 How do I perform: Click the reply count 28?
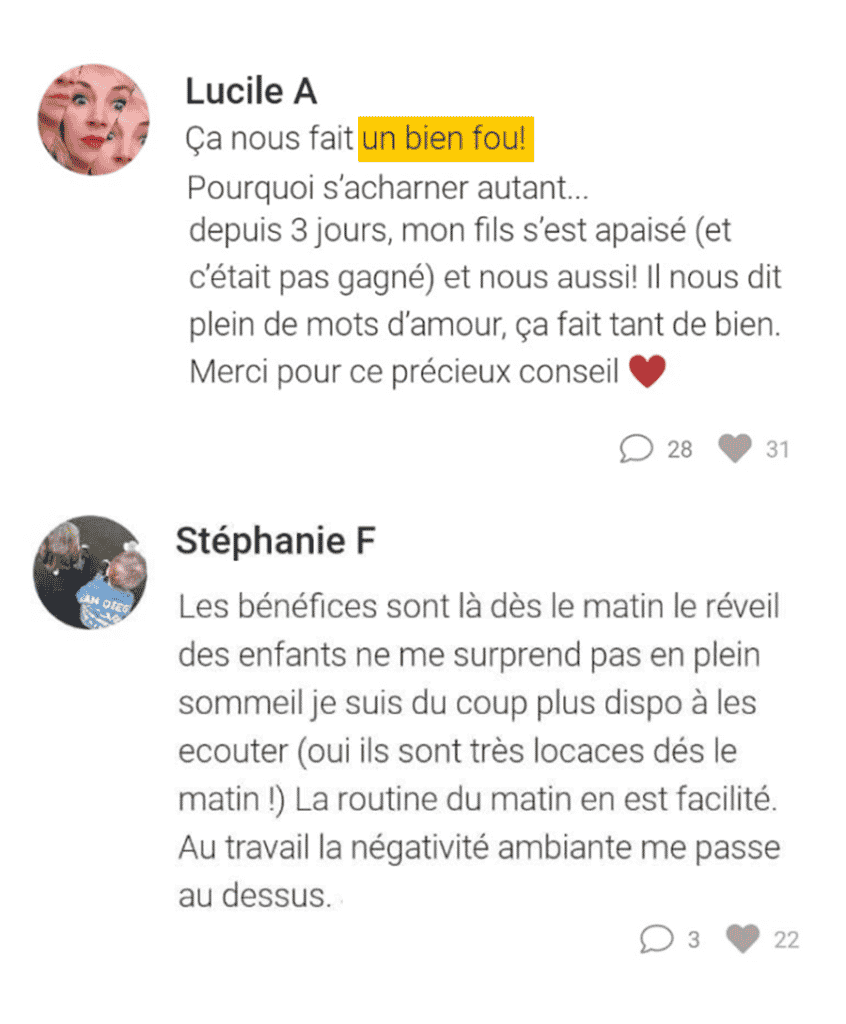pos(680,450)
